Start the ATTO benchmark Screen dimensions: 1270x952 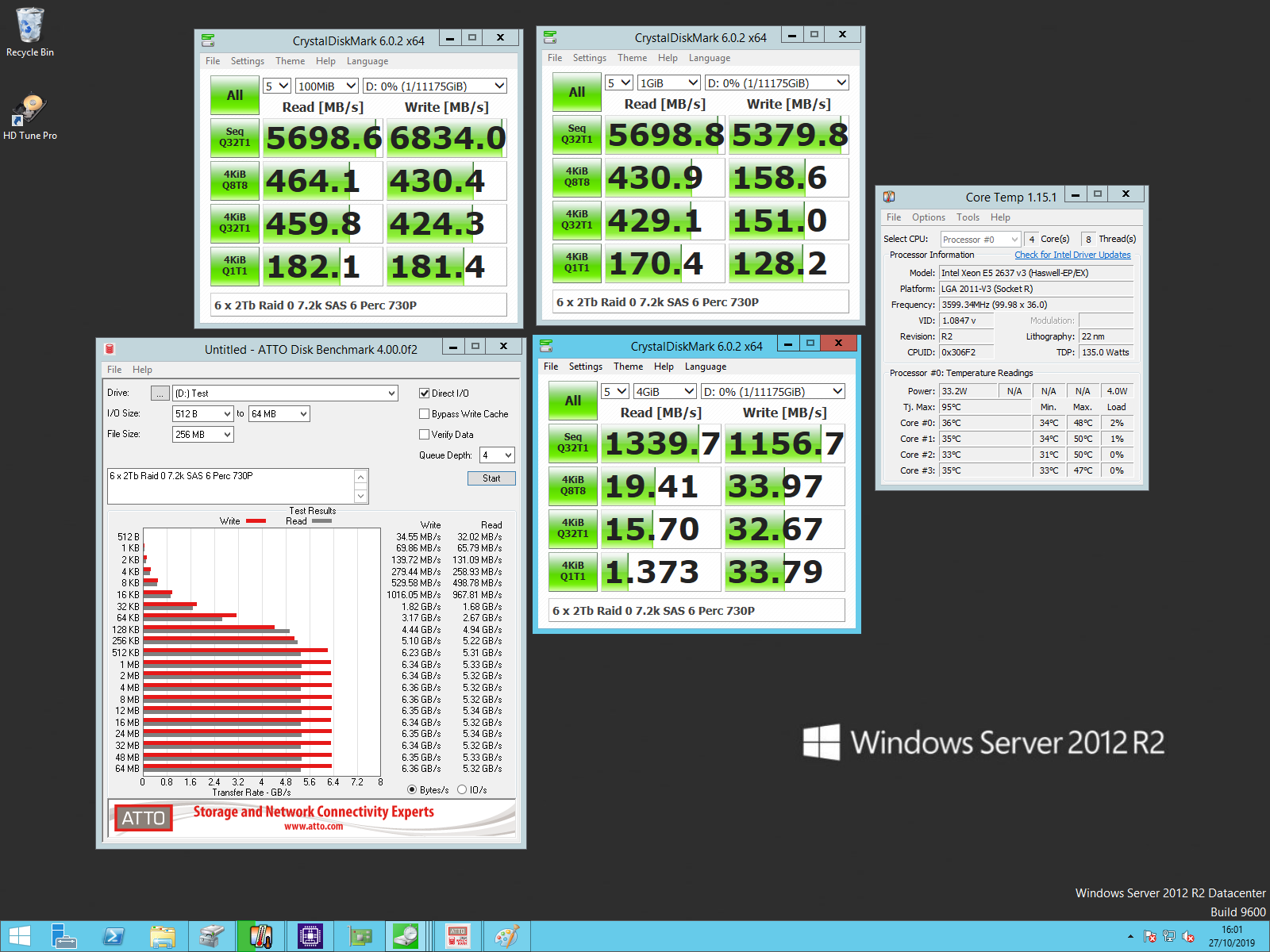[491, 478]
